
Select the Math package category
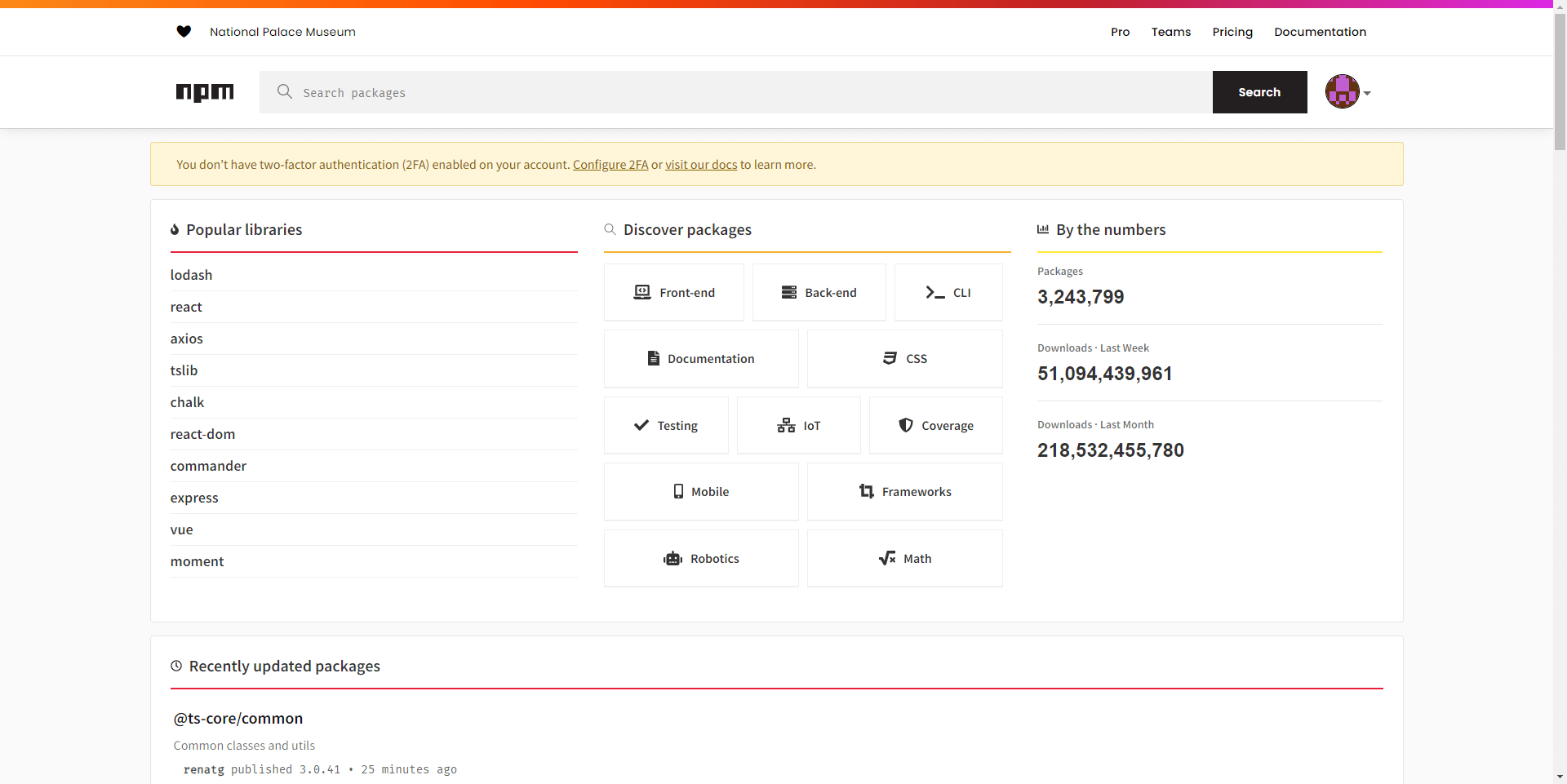905,559
